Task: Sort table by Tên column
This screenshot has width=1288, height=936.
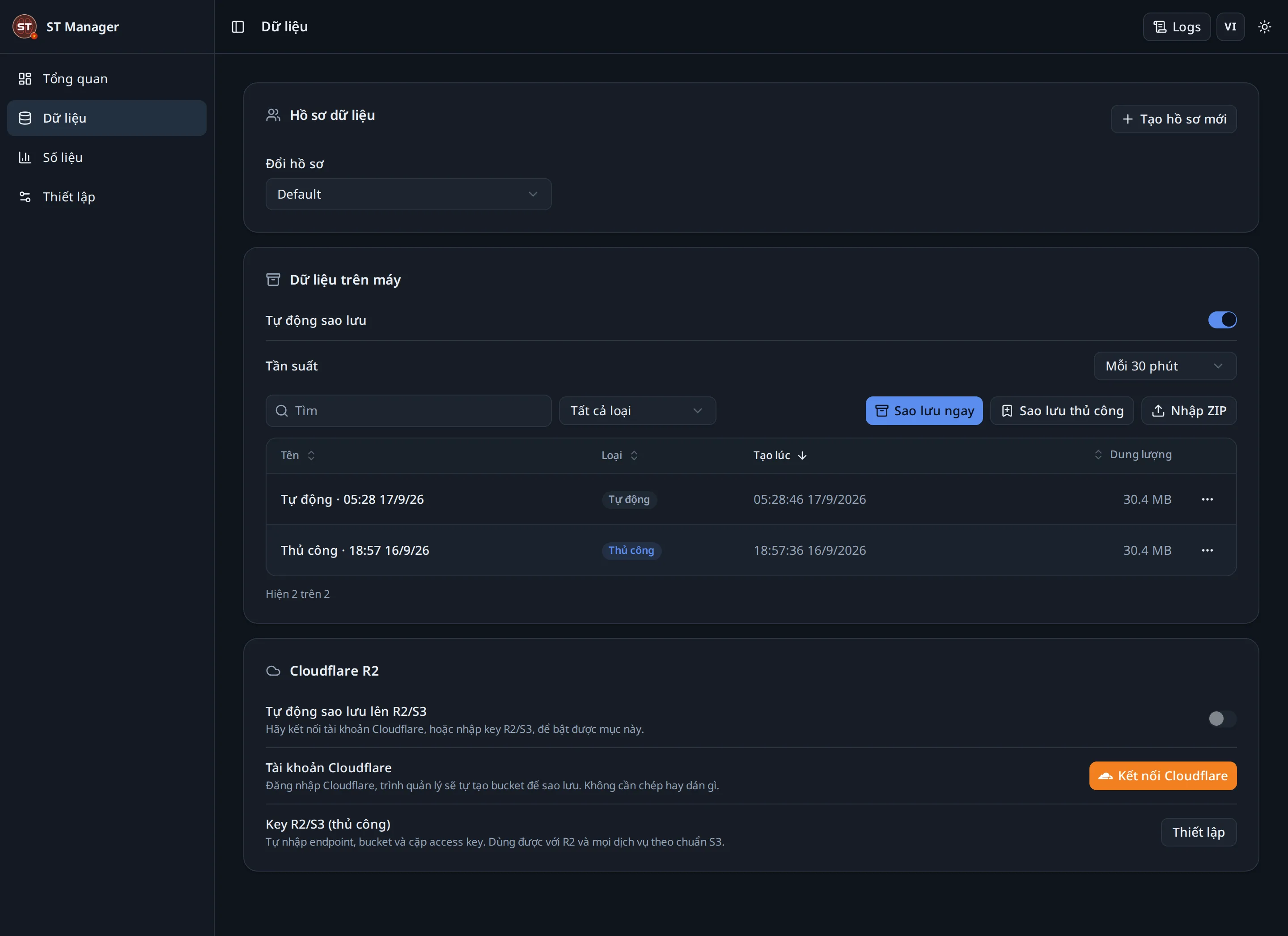Action: coord(297,455)
